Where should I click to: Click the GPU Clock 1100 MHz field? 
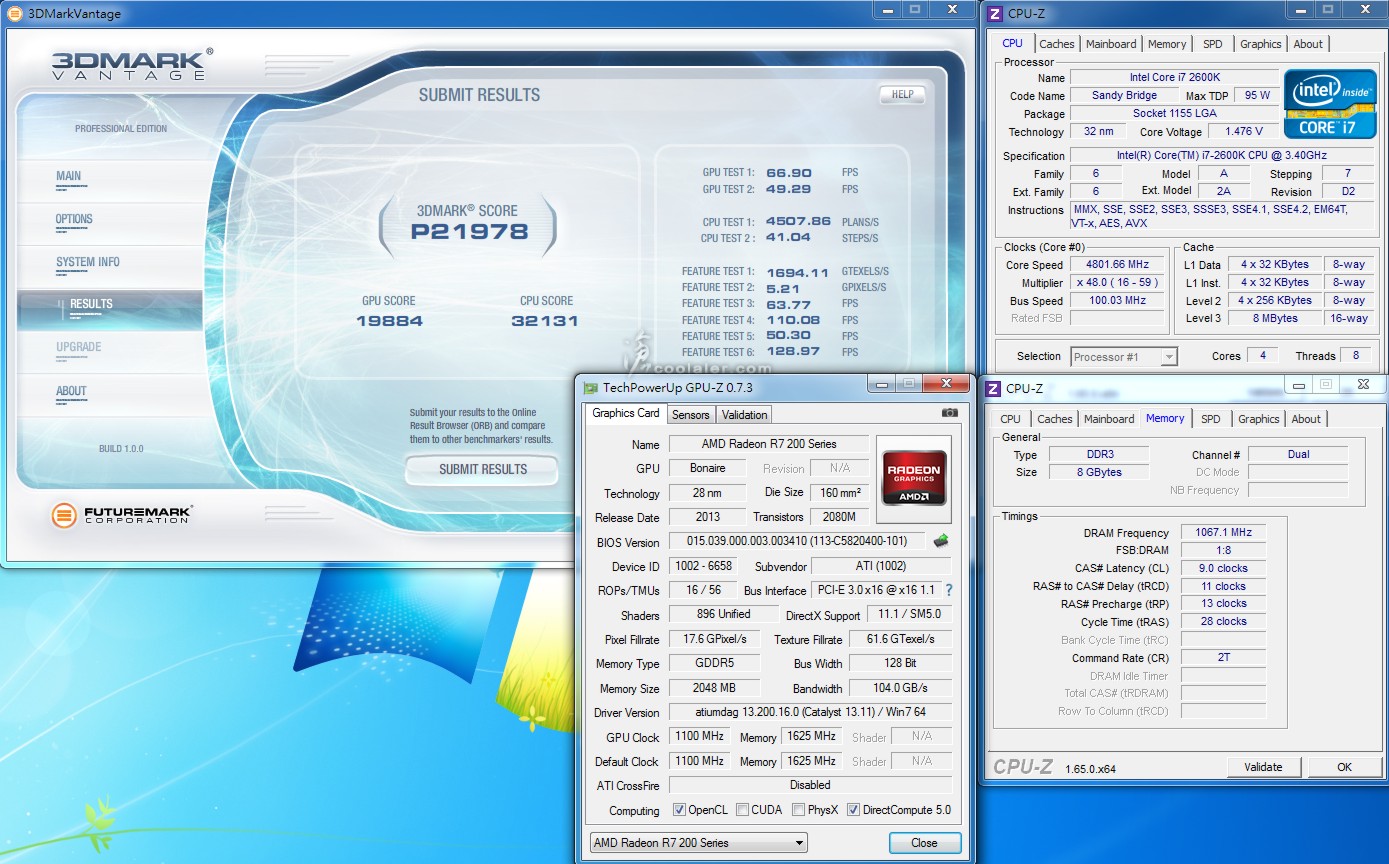coord(699,736)
